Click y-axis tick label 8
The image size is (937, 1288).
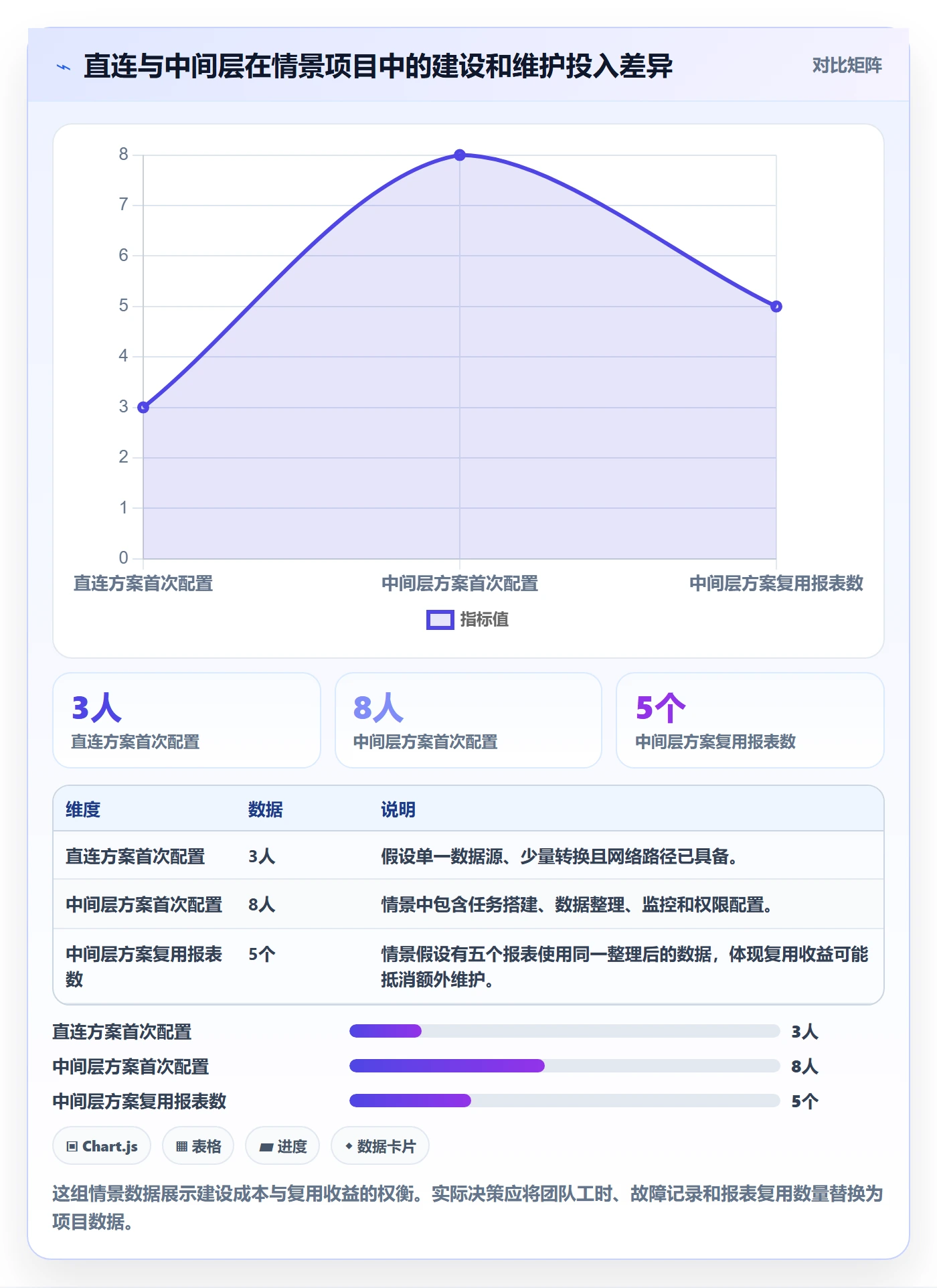123,155
